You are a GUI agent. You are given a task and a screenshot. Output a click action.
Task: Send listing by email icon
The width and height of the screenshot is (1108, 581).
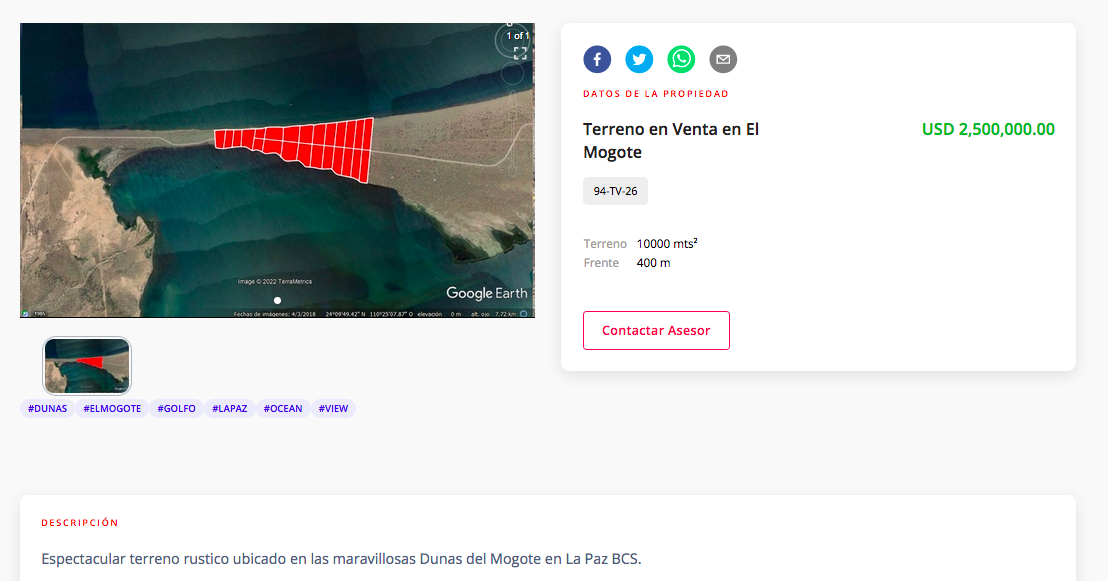click(723, 60)
